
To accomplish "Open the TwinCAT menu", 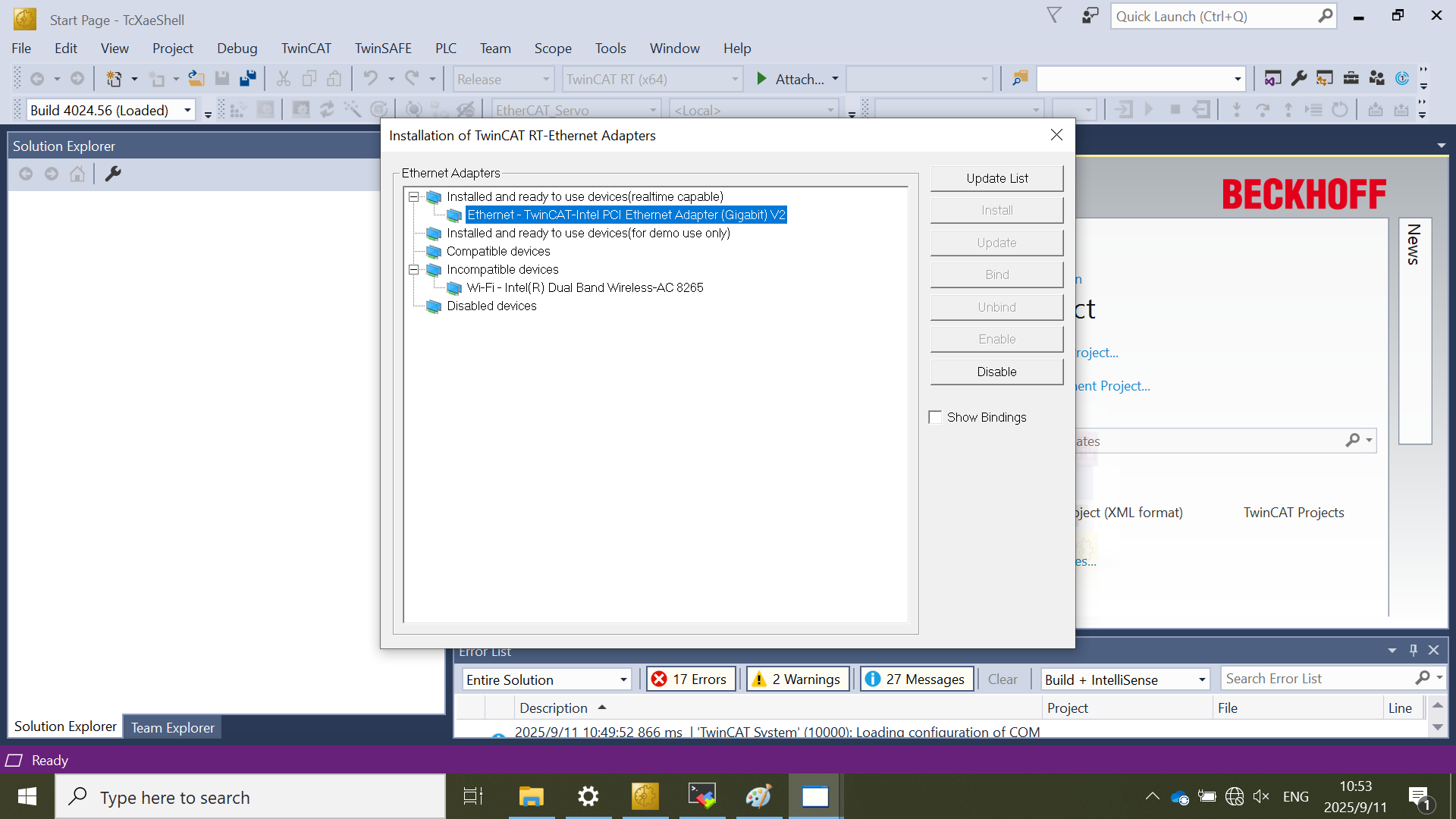I will [x=306, y=49].
